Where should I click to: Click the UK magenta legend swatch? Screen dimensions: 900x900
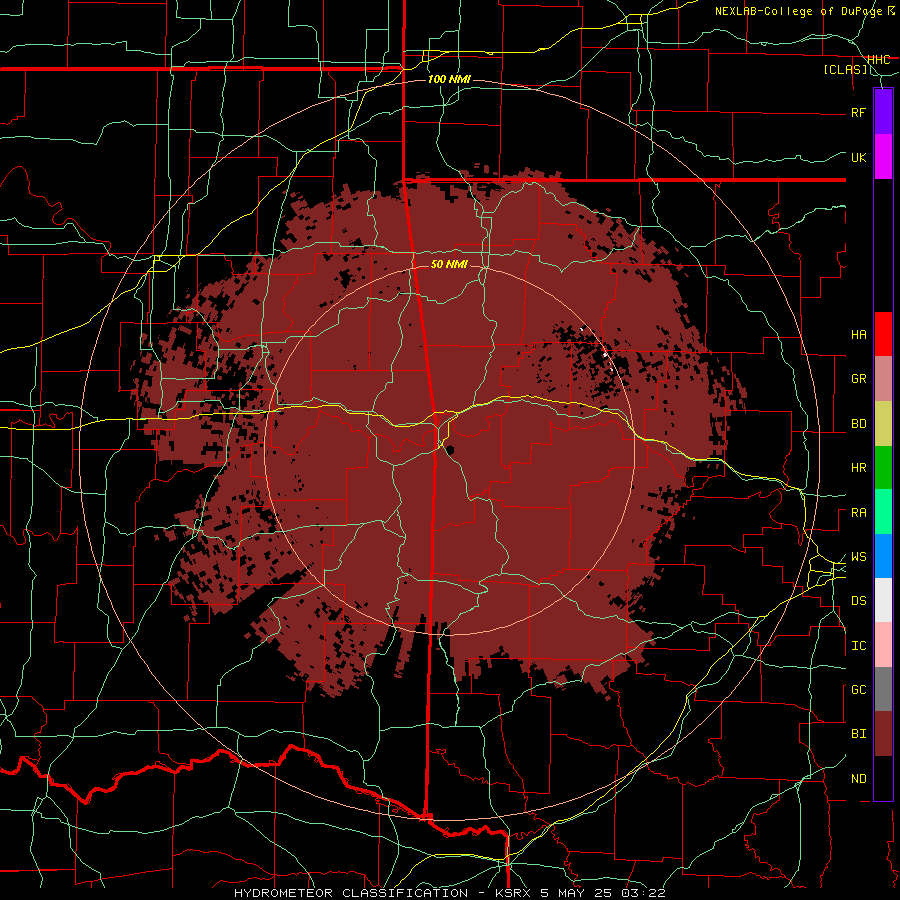pos(883,157)
